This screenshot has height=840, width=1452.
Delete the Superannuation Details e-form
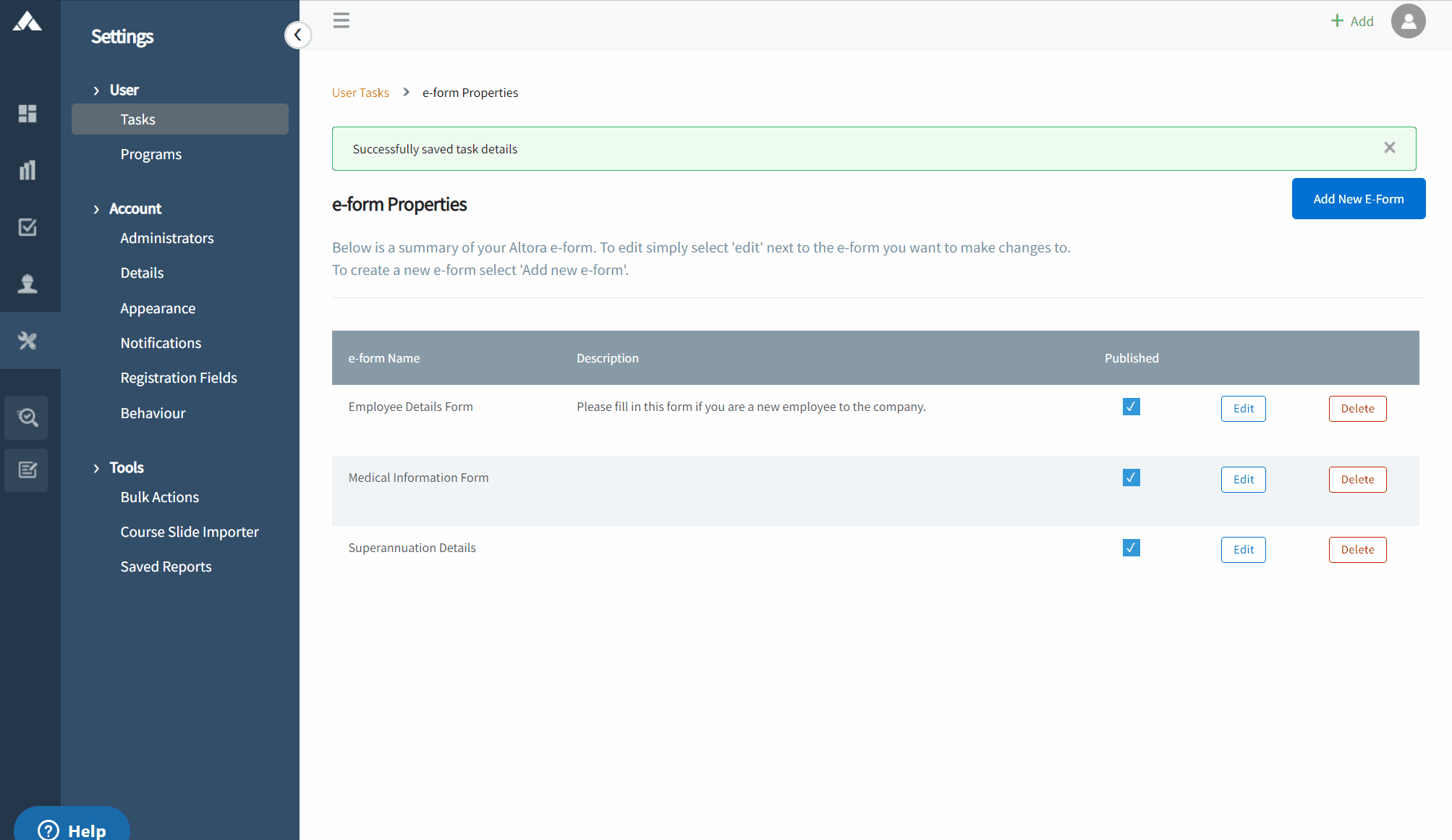tap(1357, 550)
